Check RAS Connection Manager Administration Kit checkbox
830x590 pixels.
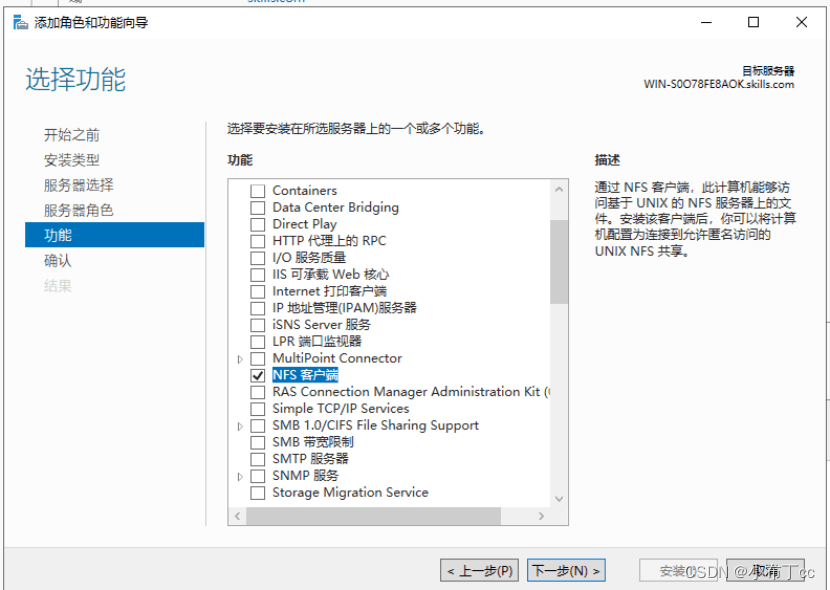pyautogui.click(x=258, y=392)
